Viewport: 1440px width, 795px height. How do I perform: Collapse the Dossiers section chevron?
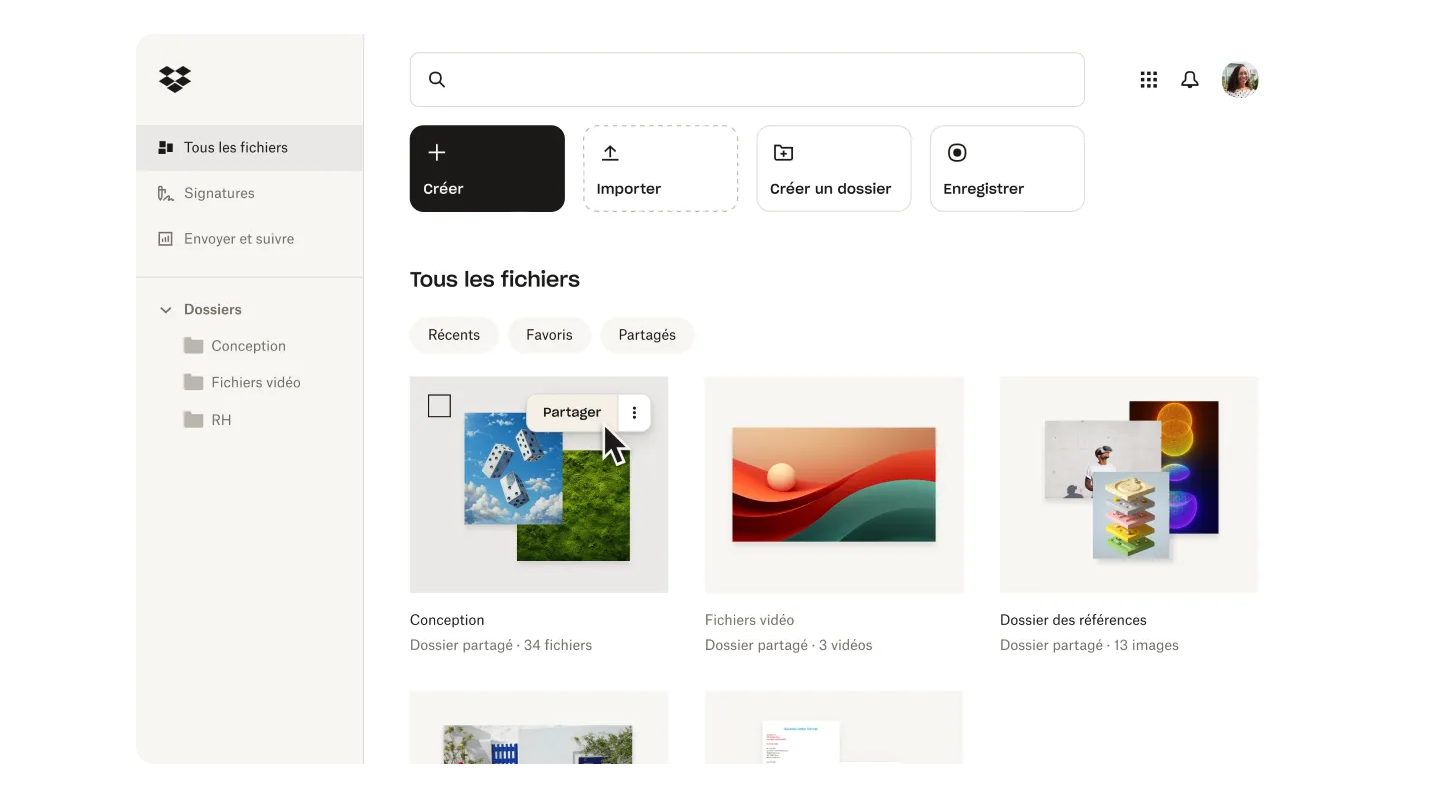(166, 310)
